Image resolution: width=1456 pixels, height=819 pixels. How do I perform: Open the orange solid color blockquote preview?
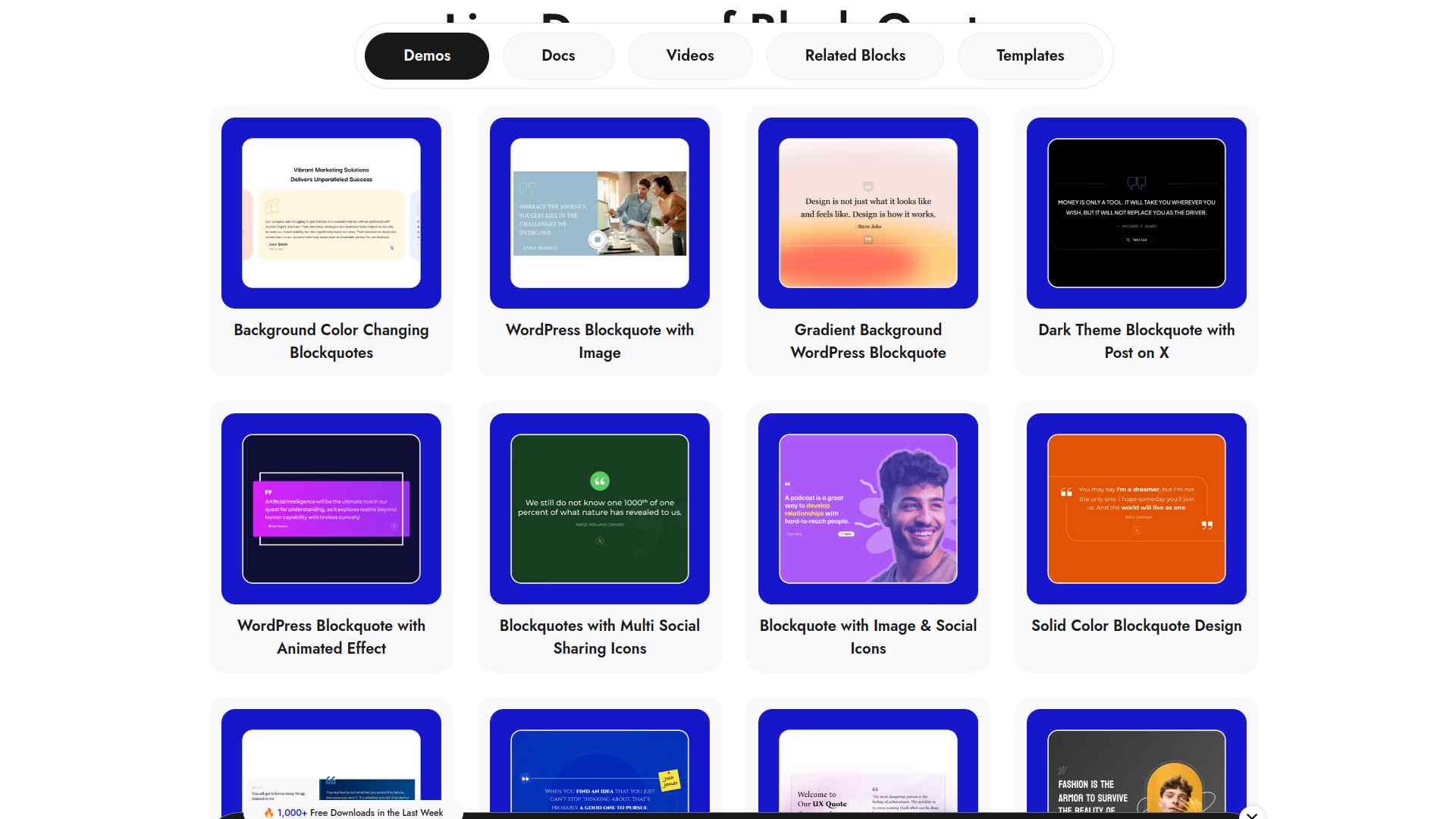coord(1137,509)
